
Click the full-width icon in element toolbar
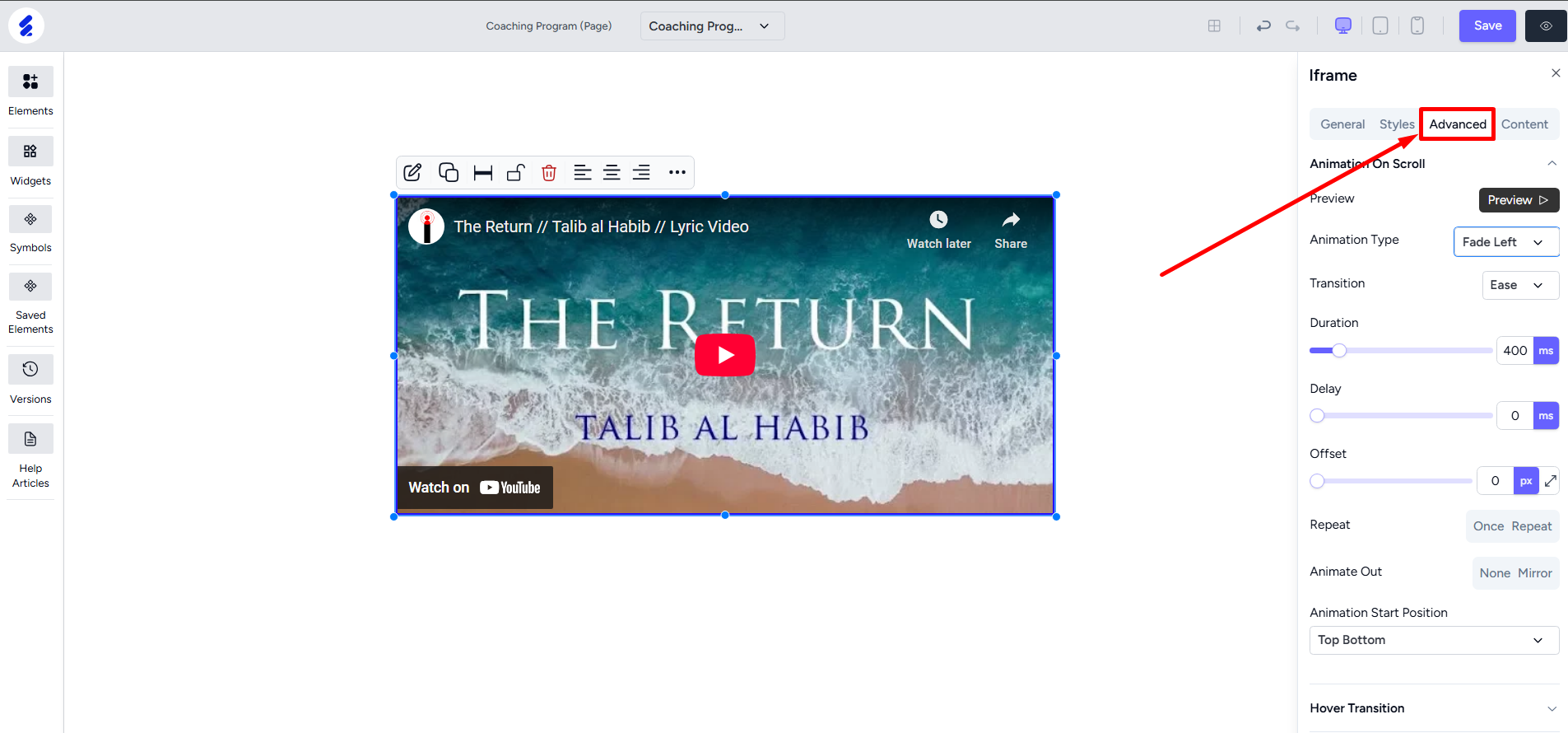pyautogui.click(x=483, y=172)
